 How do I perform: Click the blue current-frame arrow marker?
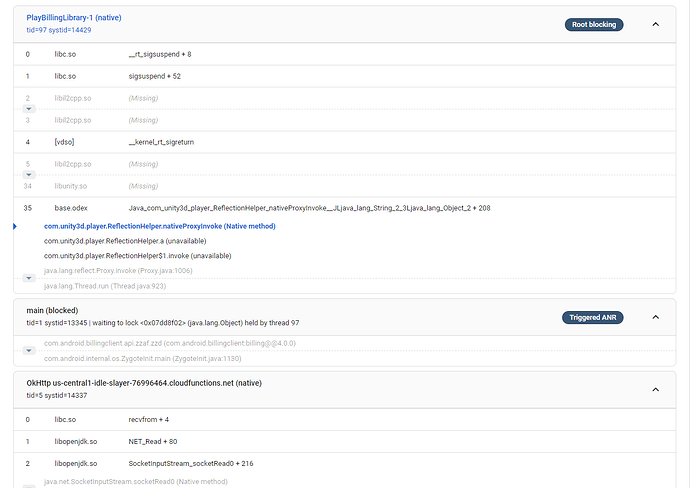(15, 227)
